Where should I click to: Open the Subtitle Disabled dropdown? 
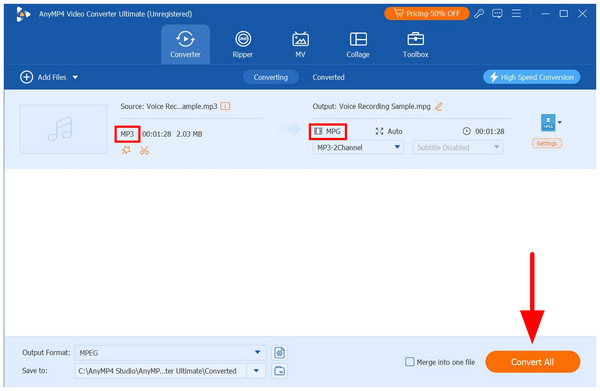(457, 147)
